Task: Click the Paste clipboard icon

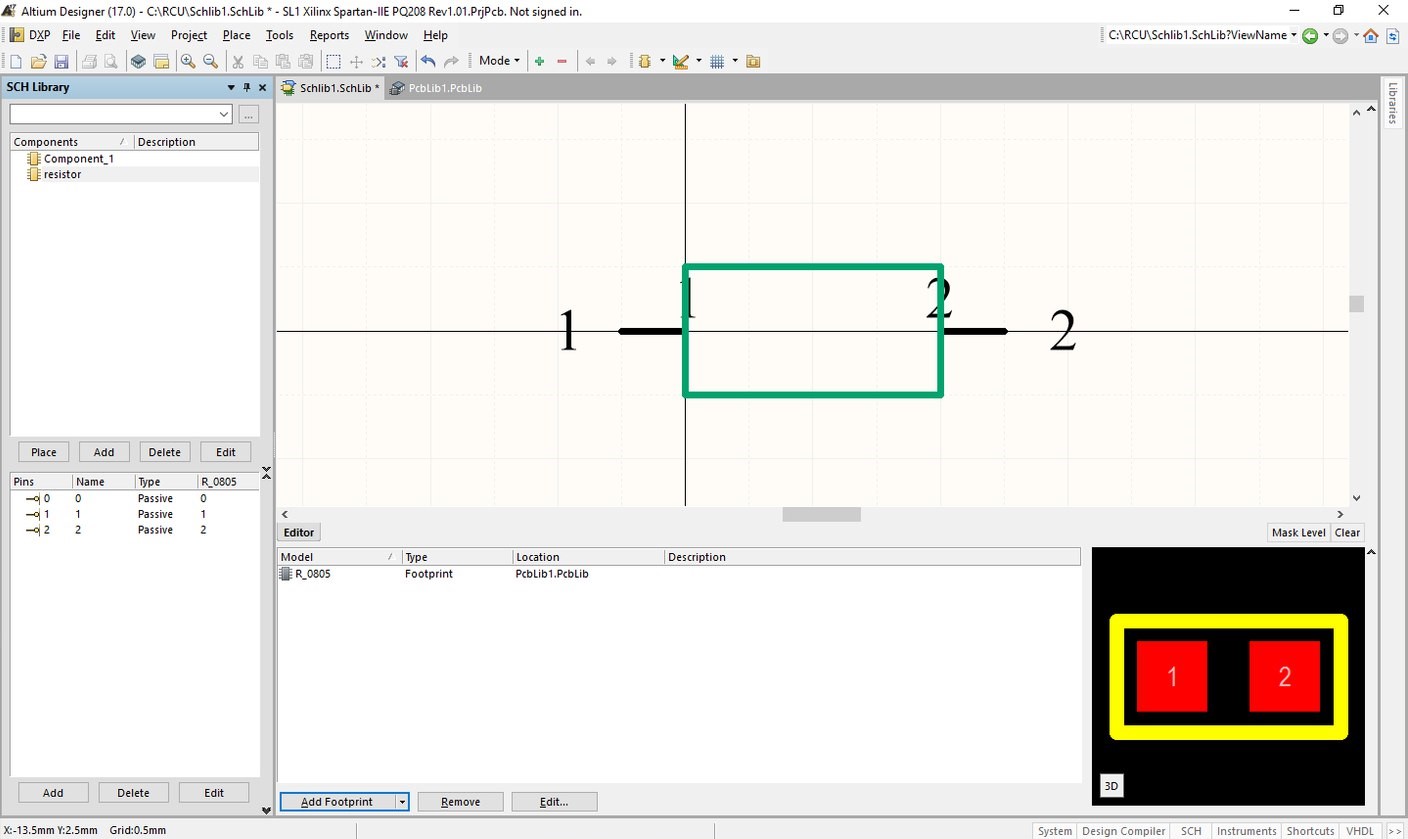Action: click(283, 61)
